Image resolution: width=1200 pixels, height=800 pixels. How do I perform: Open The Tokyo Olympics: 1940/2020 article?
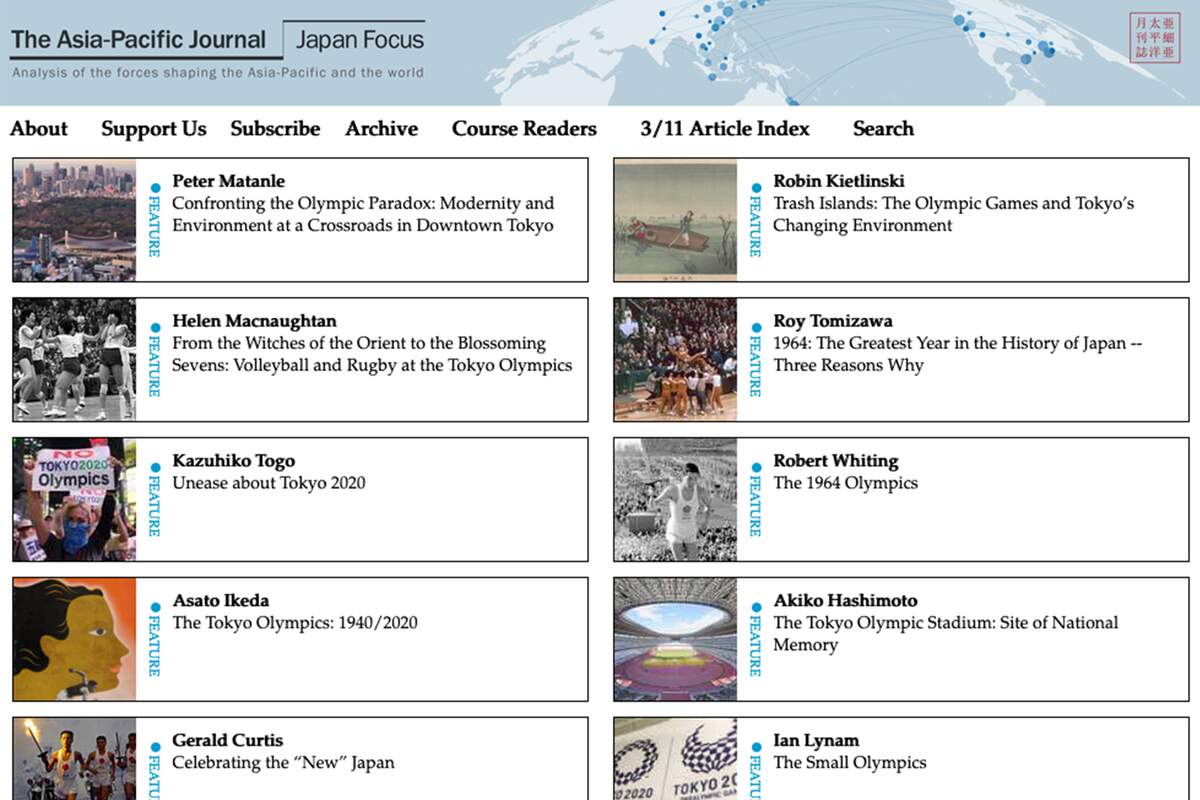[295, 623]
